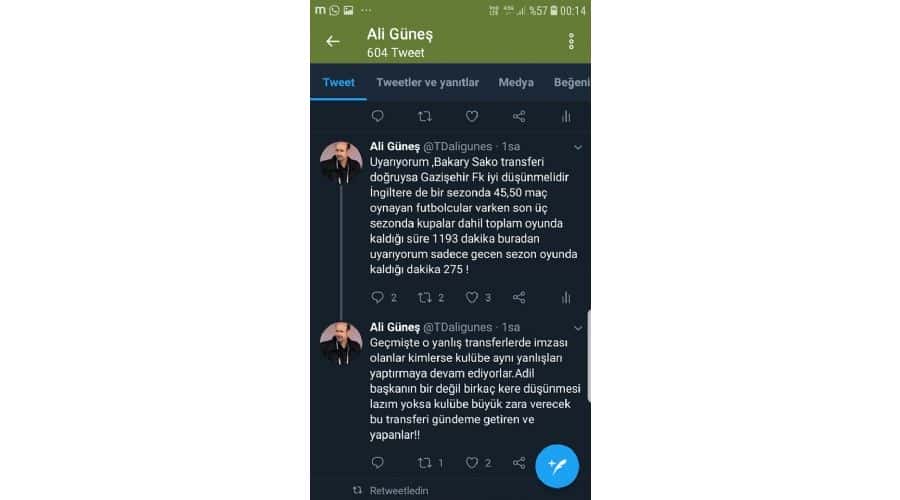This screenshot has width=900, height=500.
Task: Reply to the Bakary Sako transfer tweet
Action: (x=378, y=297)
